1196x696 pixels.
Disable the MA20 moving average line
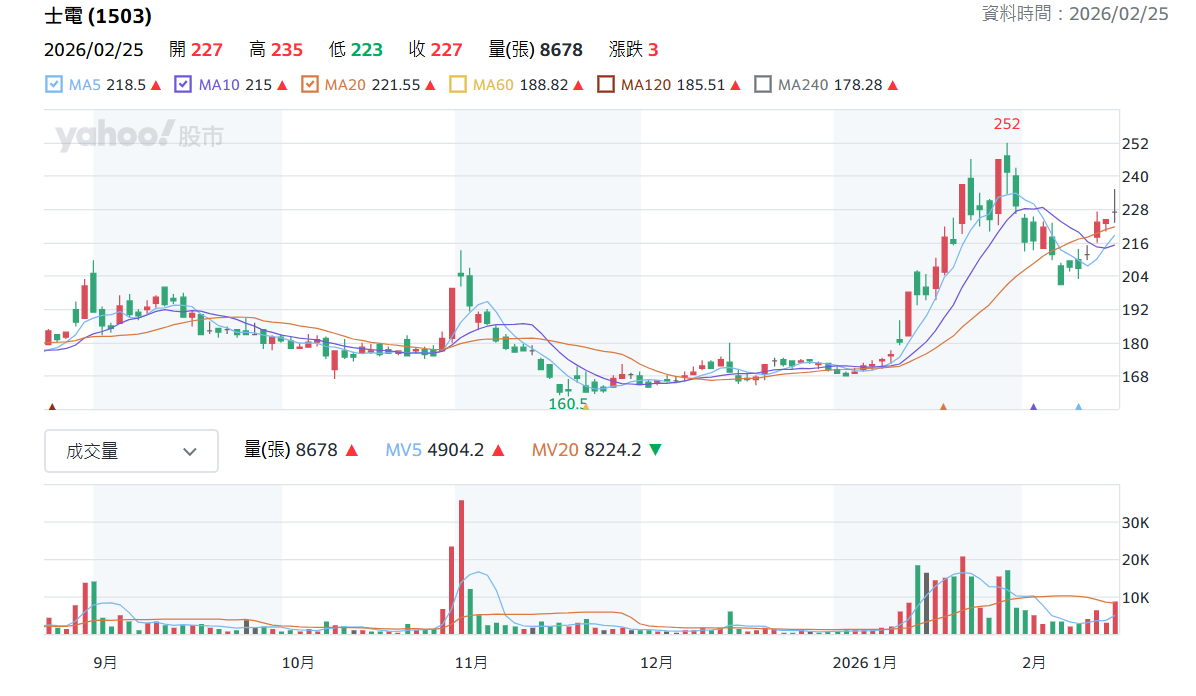click(x=309, y=85)
